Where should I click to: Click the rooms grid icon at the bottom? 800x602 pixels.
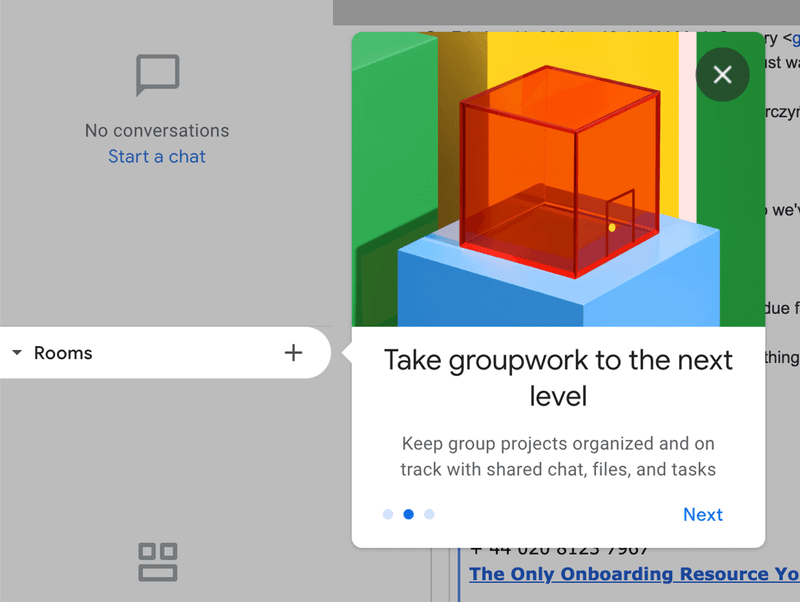click(x=157, y=562)
